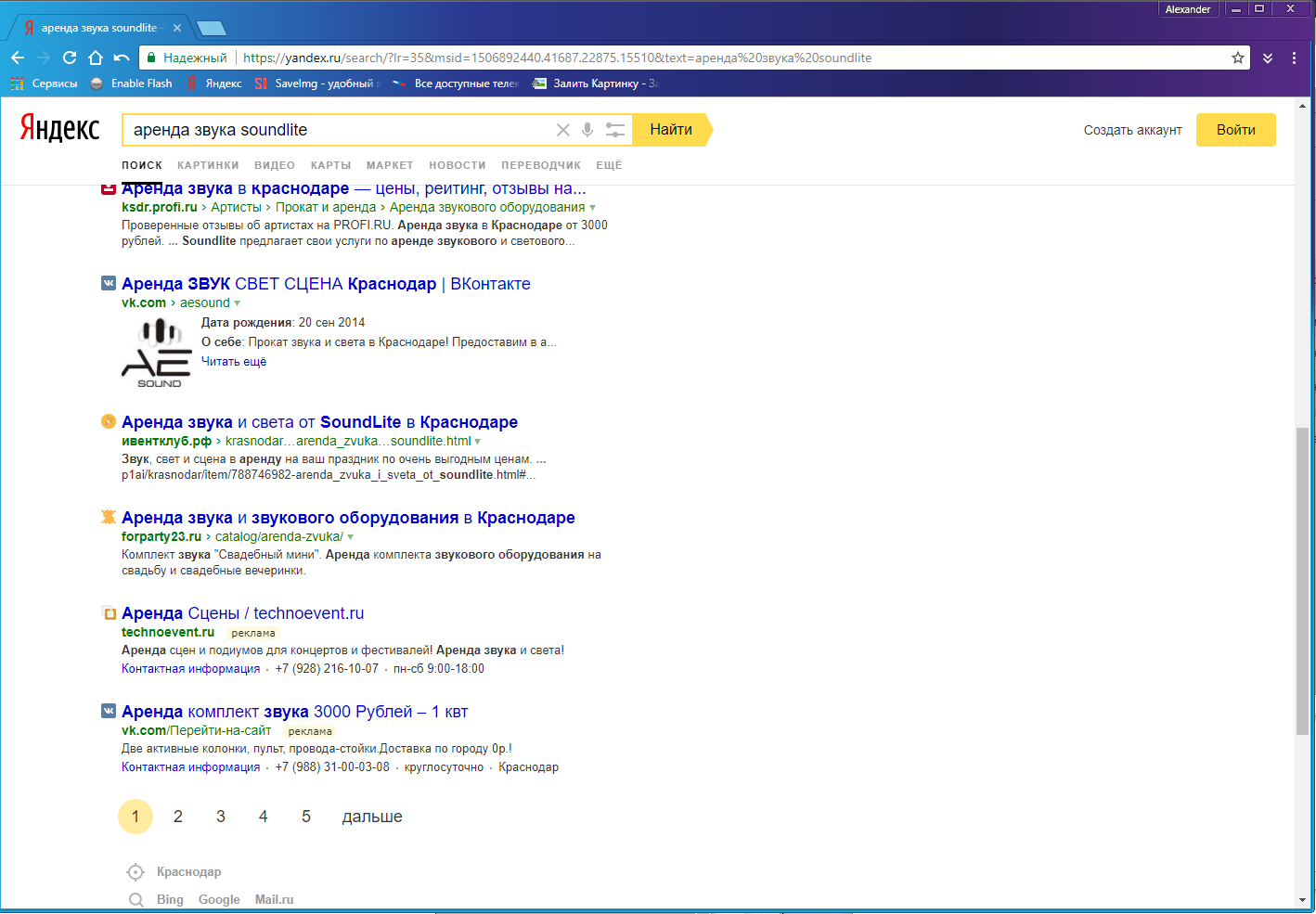The image size is (1316, 914).
Task: Search the same query on Mail.ru
Action: [274, 900]
